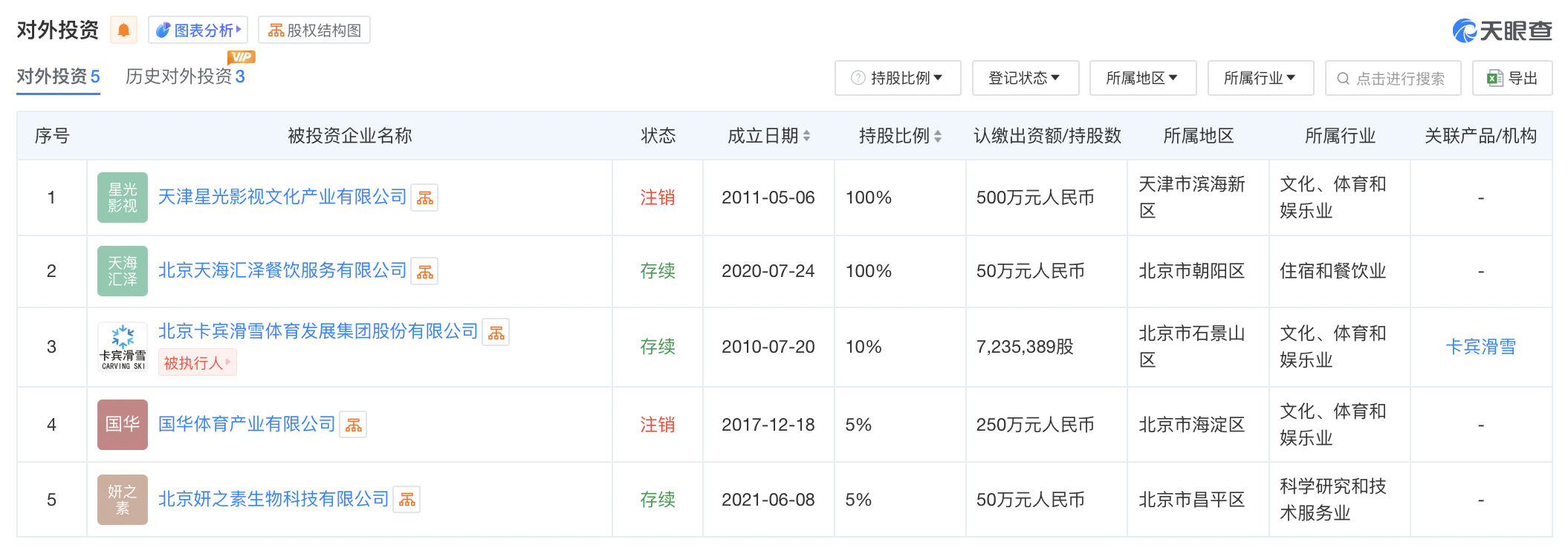Open the 股权结构图 equity structure button
Viewport: 1568px width, 551px height.
click(314, 30)
